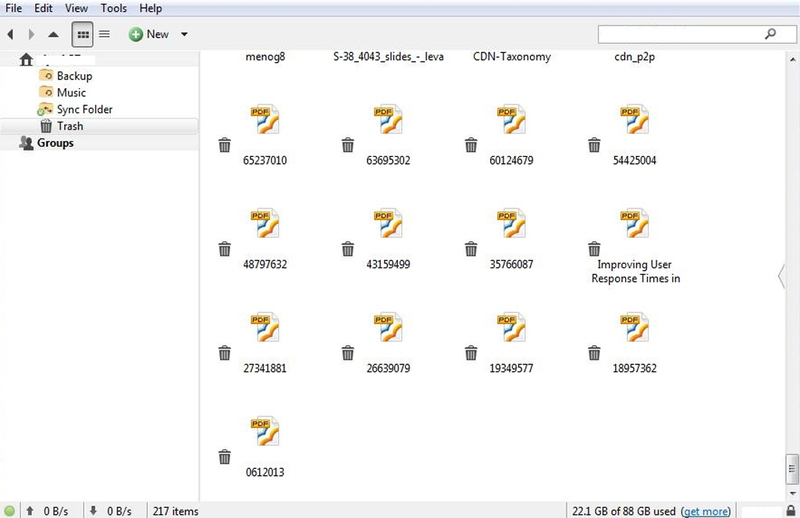Open the Music folder in sidebar
The width and height of the screenshot is (800, 518).
63,92
